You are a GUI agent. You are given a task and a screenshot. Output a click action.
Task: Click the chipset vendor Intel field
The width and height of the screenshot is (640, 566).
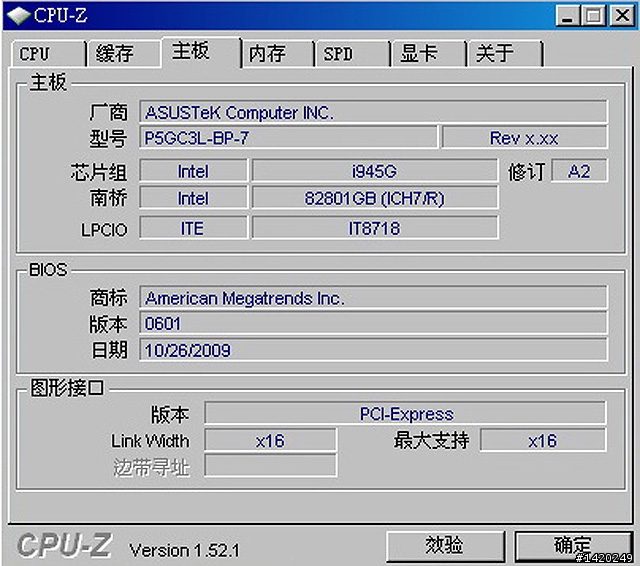(193, 171)
